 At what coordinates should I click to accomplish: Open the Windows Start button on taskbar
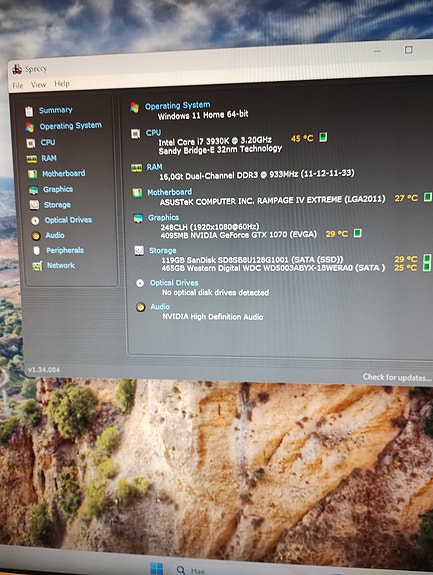[x=157, y=568]
